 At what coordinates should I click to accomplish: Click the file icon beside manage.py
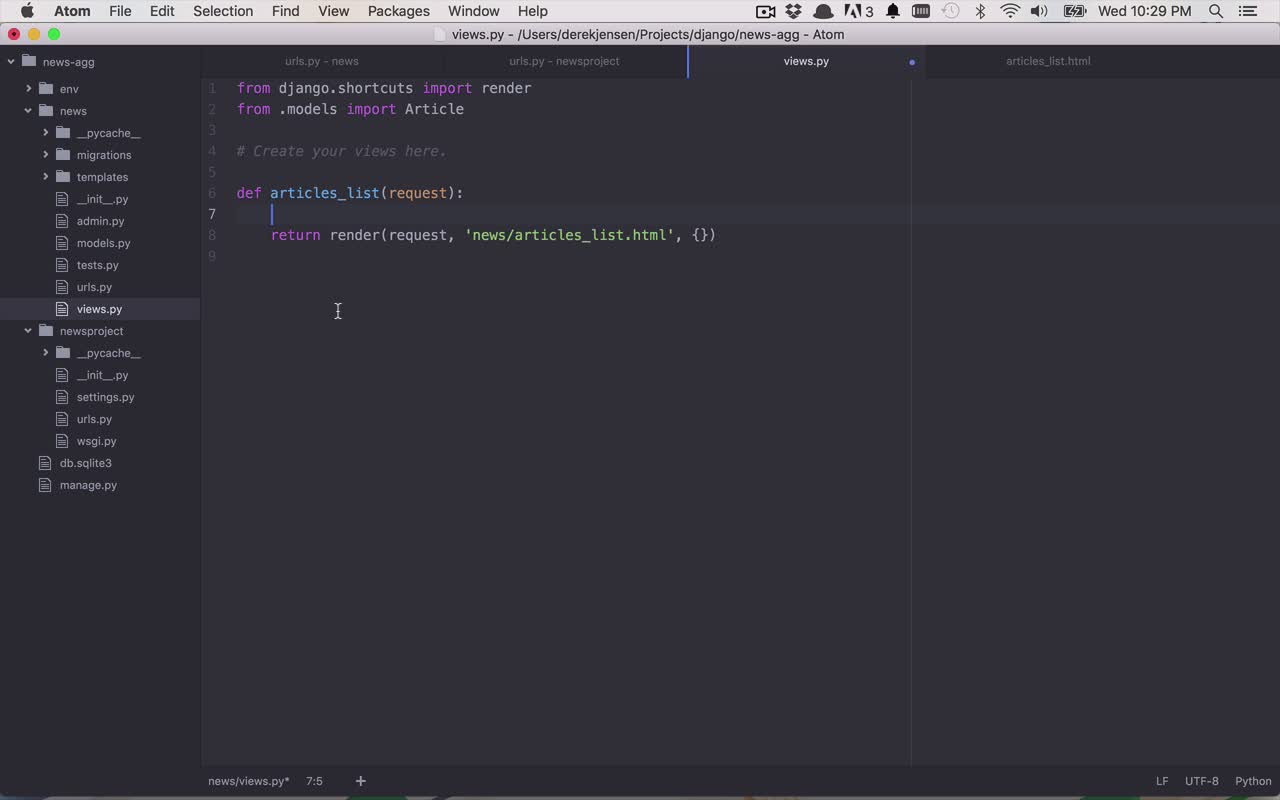coord(44,485)
